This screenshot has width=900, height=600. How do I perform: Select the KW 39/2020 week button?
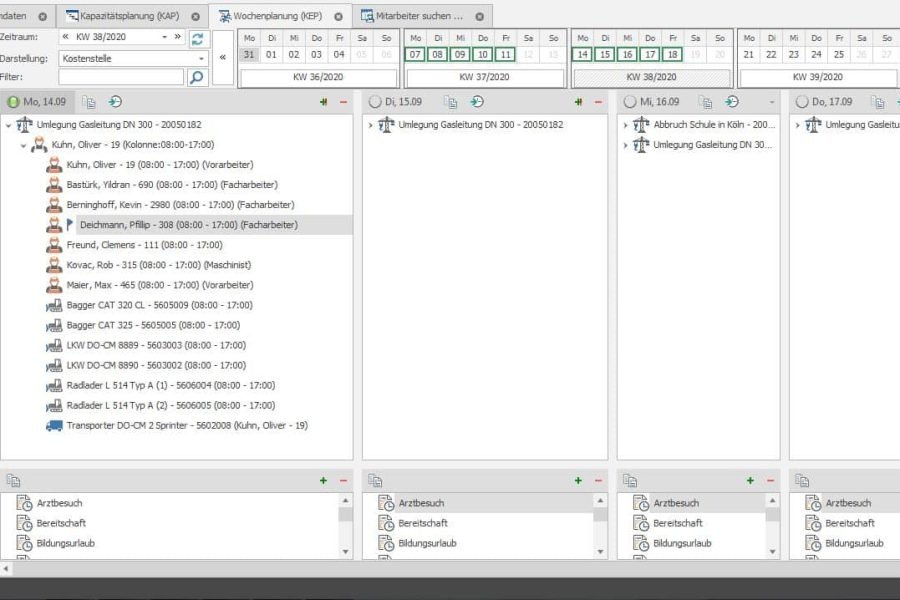[x=819, y=76]
